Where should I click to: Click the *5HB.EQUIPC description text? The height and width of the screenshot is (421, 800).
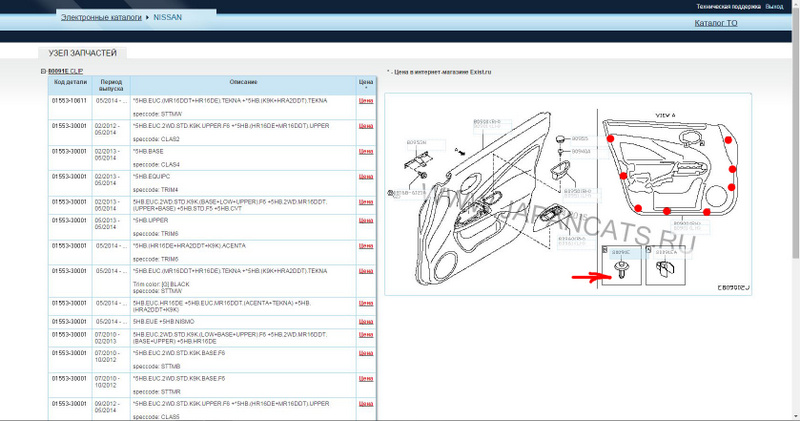[152, 177]
